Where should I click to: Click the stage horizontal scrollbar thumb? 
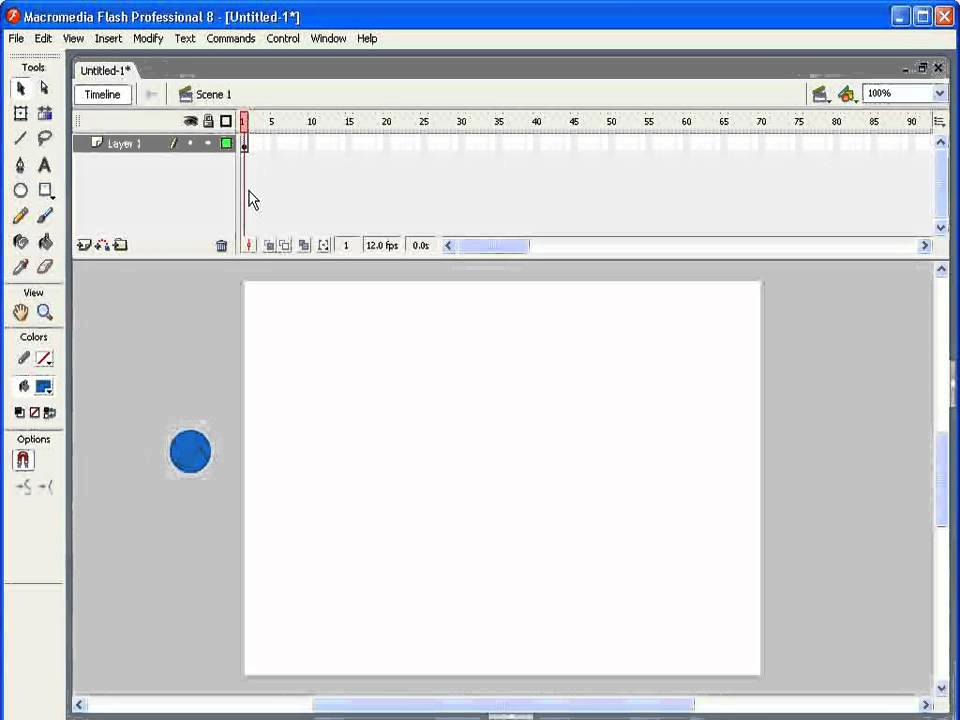coord(503,704)
